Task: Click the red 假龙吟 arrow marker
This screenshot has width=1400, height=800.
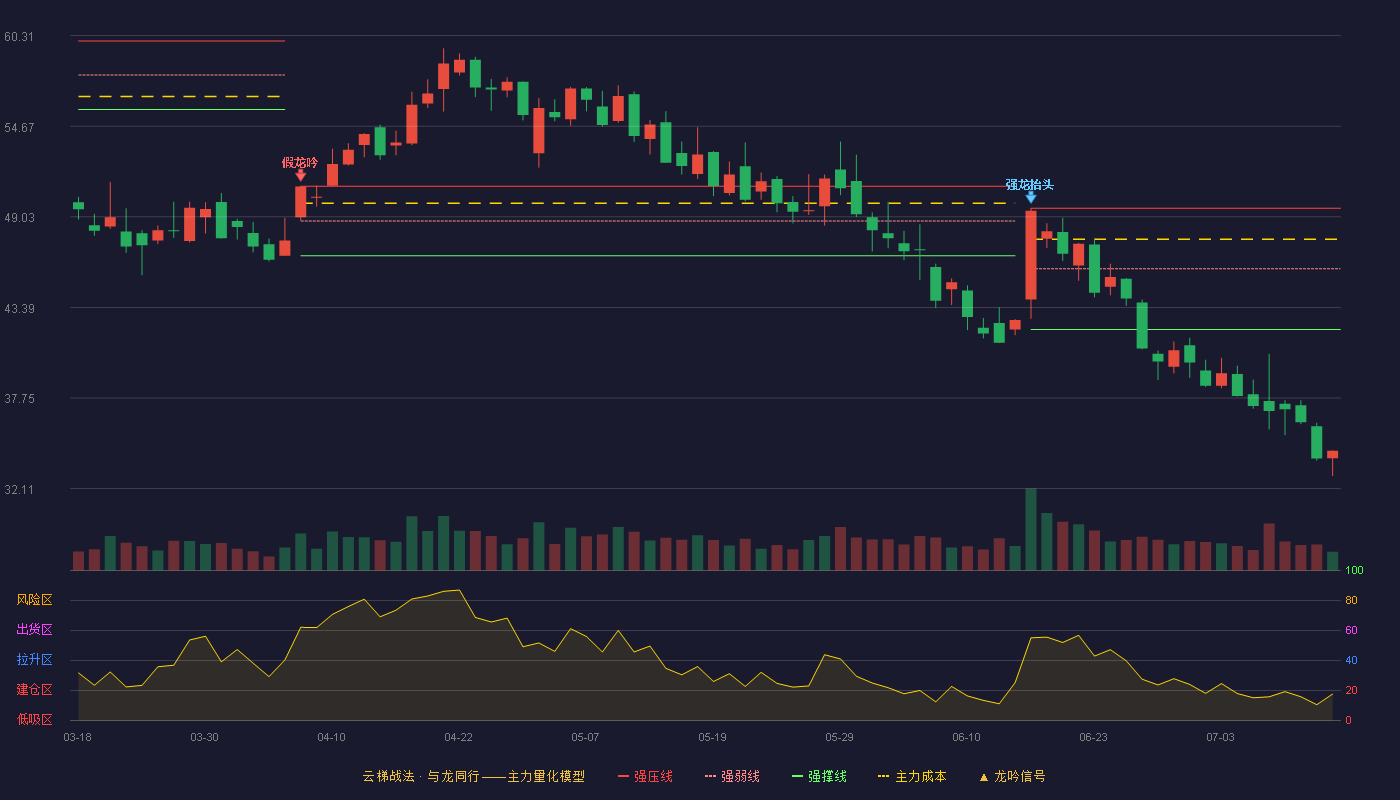Action: 300,175
